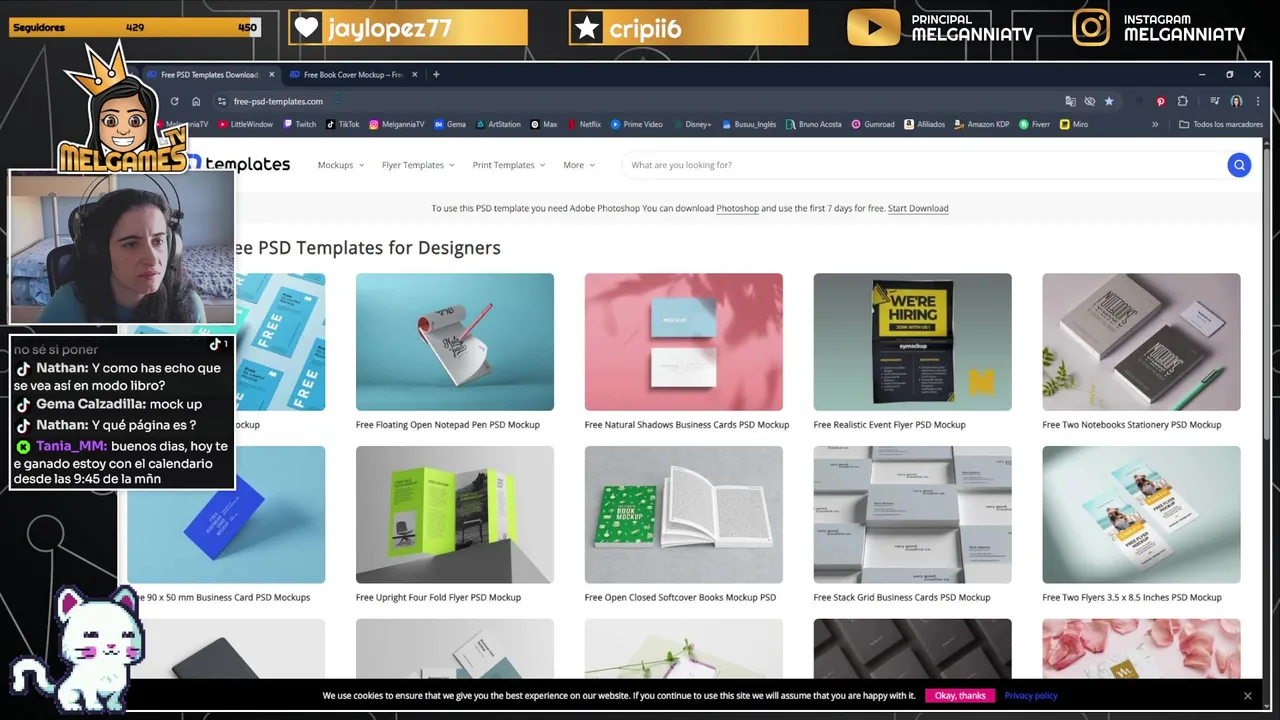Expand the More menu
The width and height of the screenshot is (1280, 720).
pos(579,165)
